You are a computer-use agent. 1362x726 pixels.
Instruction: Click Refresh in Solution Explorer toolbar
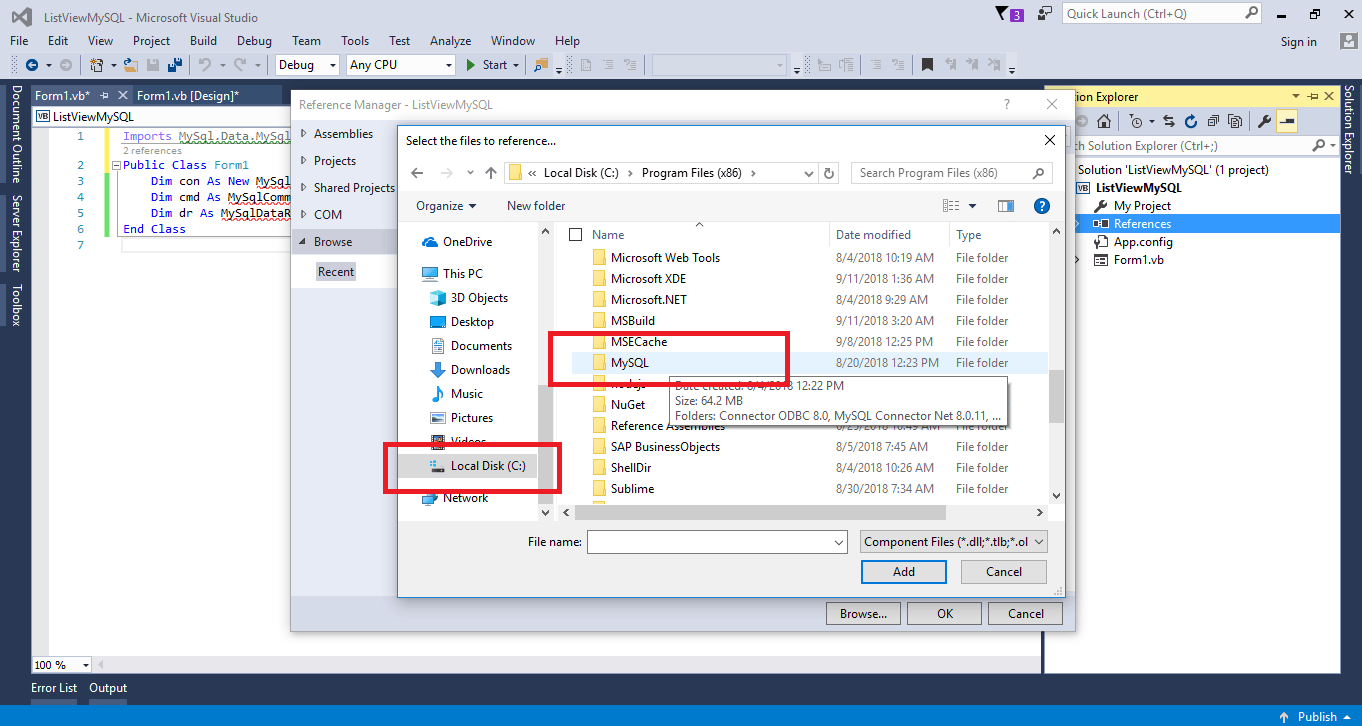[1191, 121]
